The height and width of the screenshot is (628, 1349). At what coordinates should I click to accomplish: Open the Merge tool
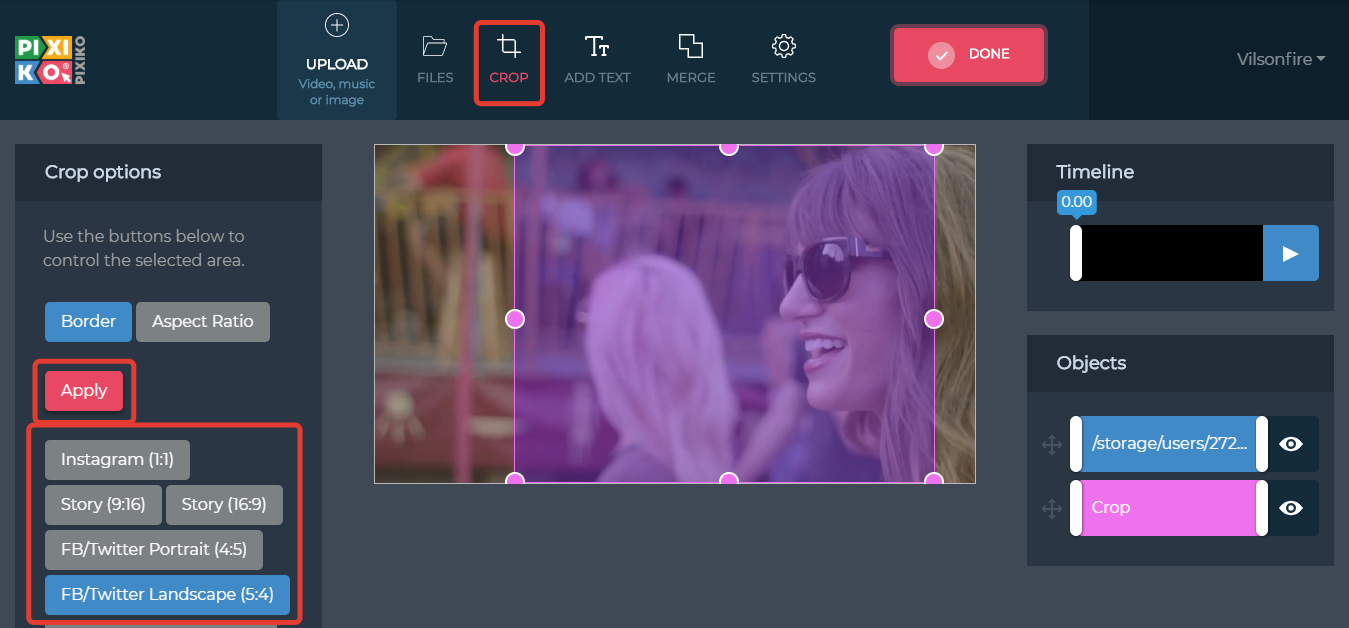[x=691, y=60]
